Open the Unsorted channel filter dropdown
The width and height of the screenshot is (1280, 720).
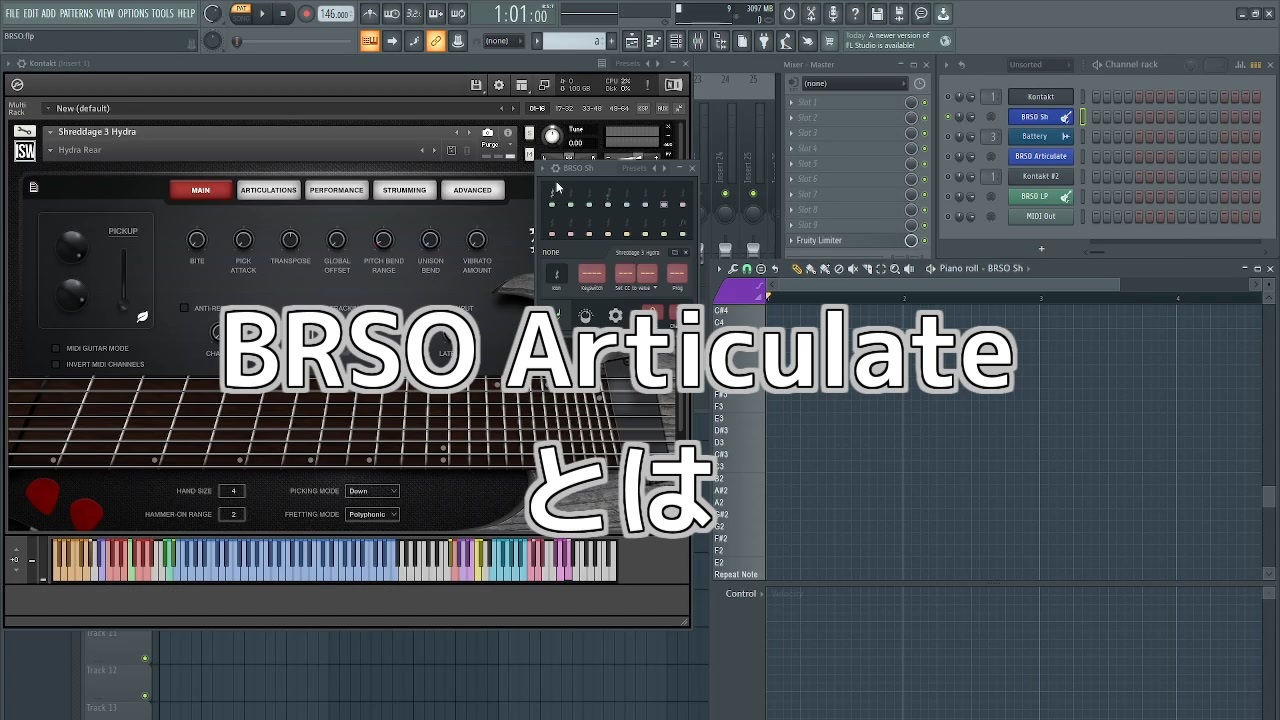[1039, 65]
